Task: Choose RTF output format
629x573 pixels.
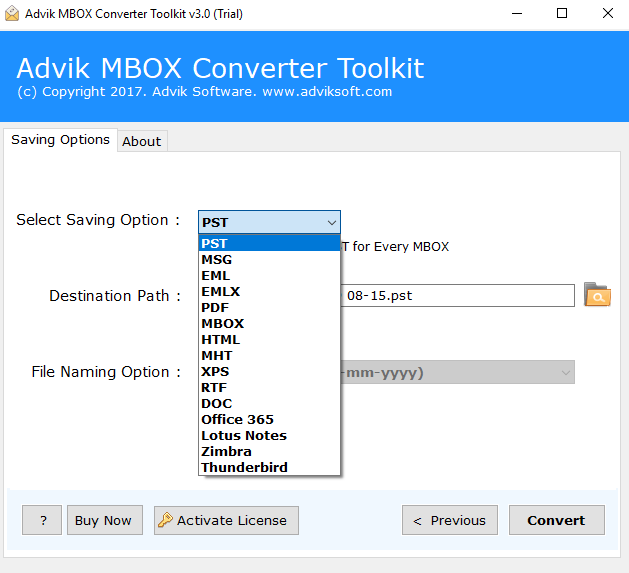Action: coord(269,388)
